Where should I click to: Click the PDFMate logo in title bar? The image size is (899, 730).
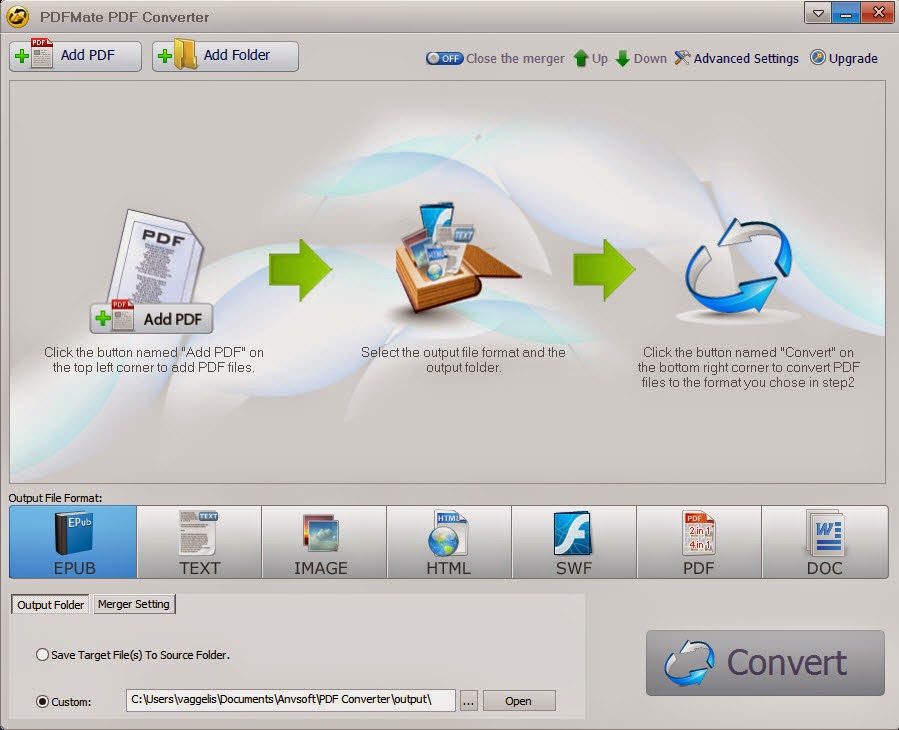pos(18,17)
